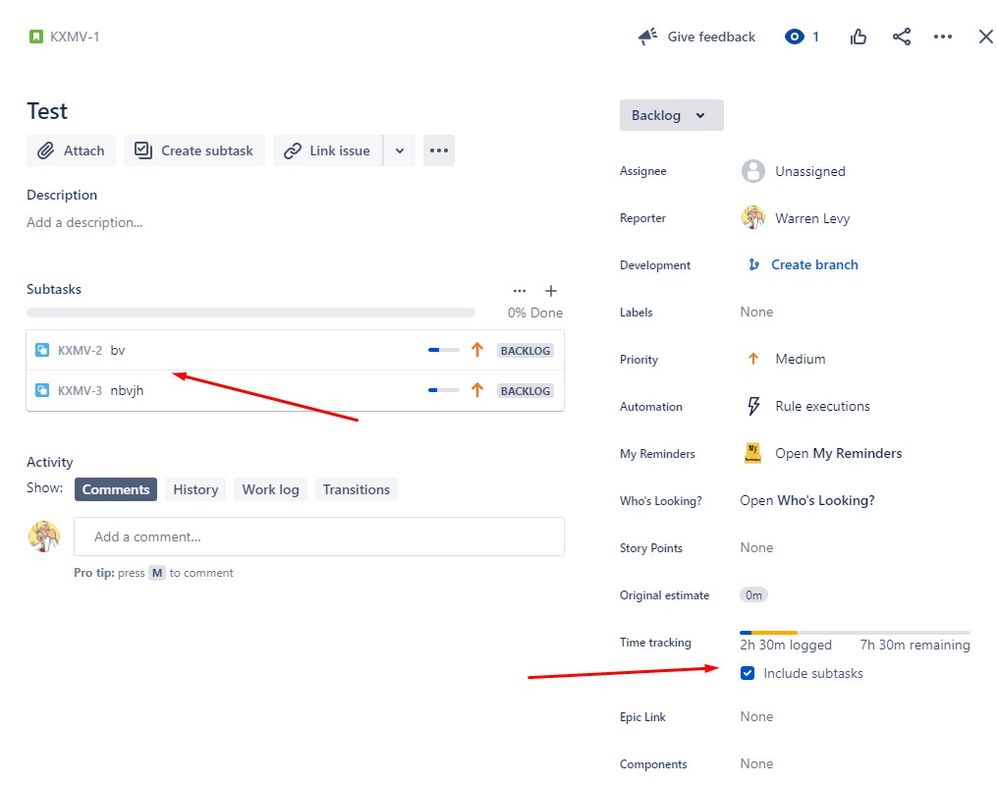
Task: Click the plus icon to add subtask
Action: point(551,291)
